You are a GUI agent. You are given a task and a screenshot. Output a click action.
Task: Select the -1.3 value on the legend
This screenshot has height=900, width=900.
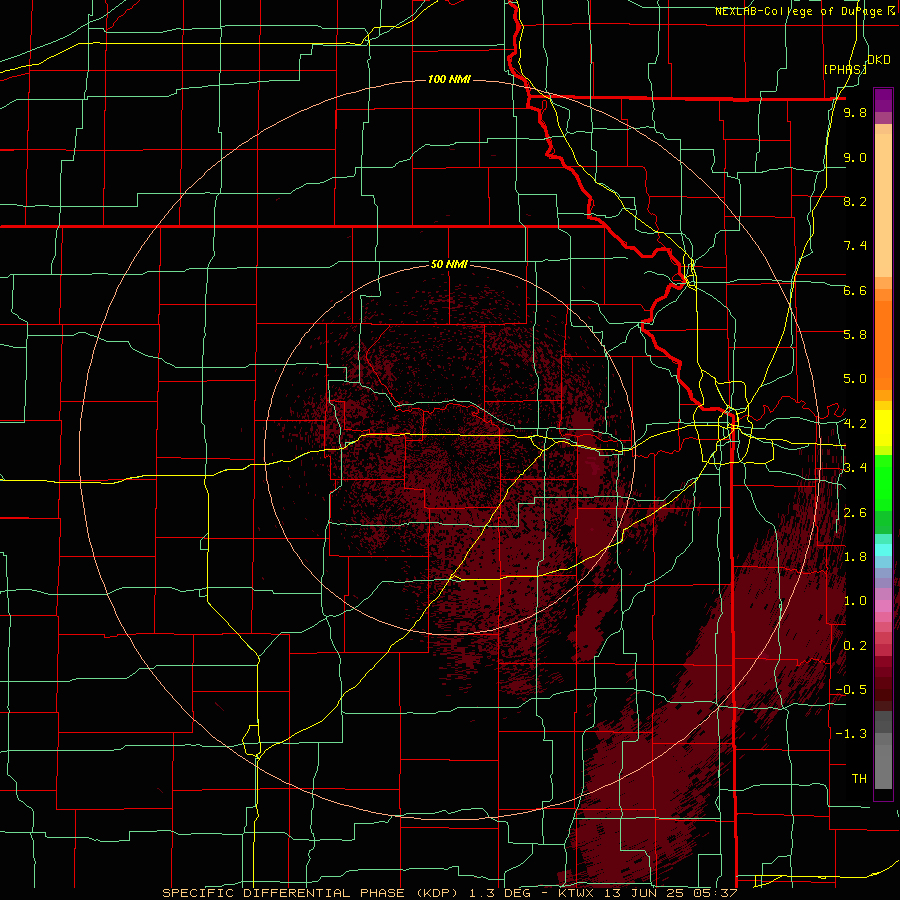(x=851, y=734)
